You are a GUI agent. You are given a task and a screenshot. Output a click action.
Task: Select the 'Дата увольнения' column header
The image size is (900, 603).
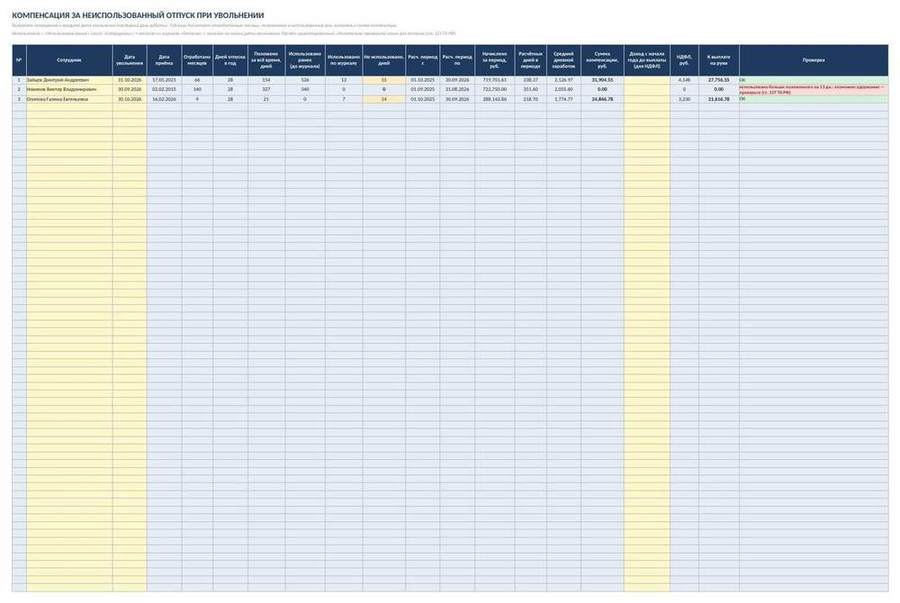tap(130, 60)
